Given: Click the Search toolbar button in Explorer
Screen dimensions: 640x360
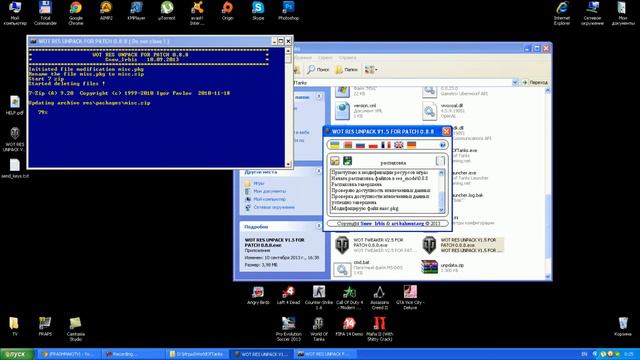Looking at the screenshot, I should (x=318, y=70).
